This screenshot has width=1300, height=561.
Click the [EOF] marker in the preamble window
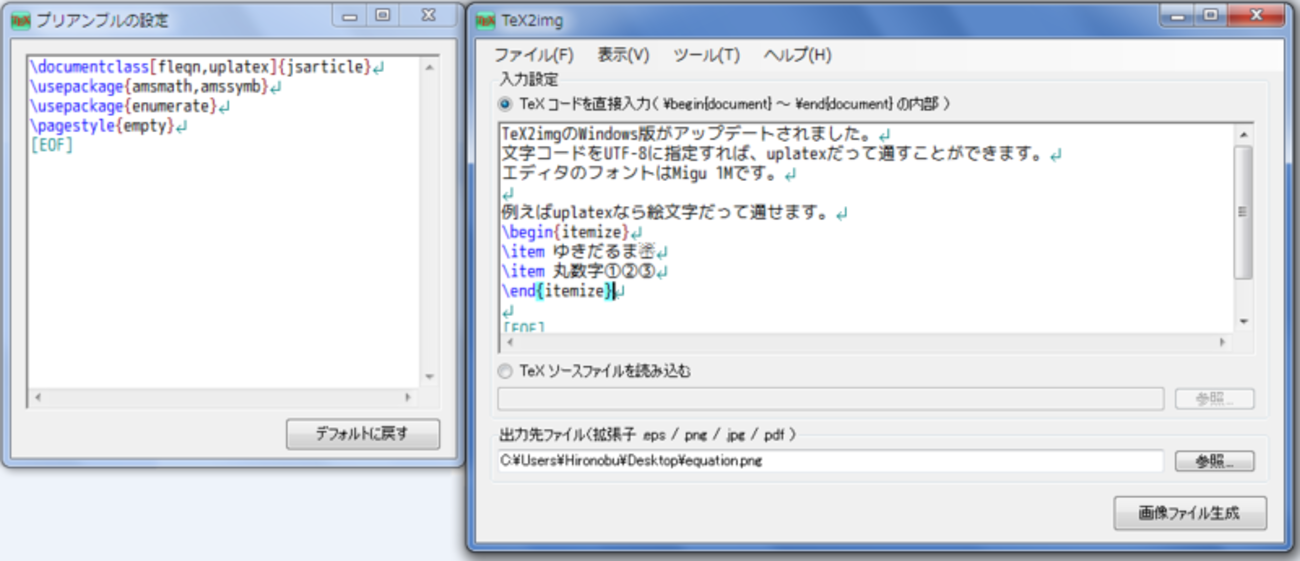pyautogui.click(x=52, y=145)
